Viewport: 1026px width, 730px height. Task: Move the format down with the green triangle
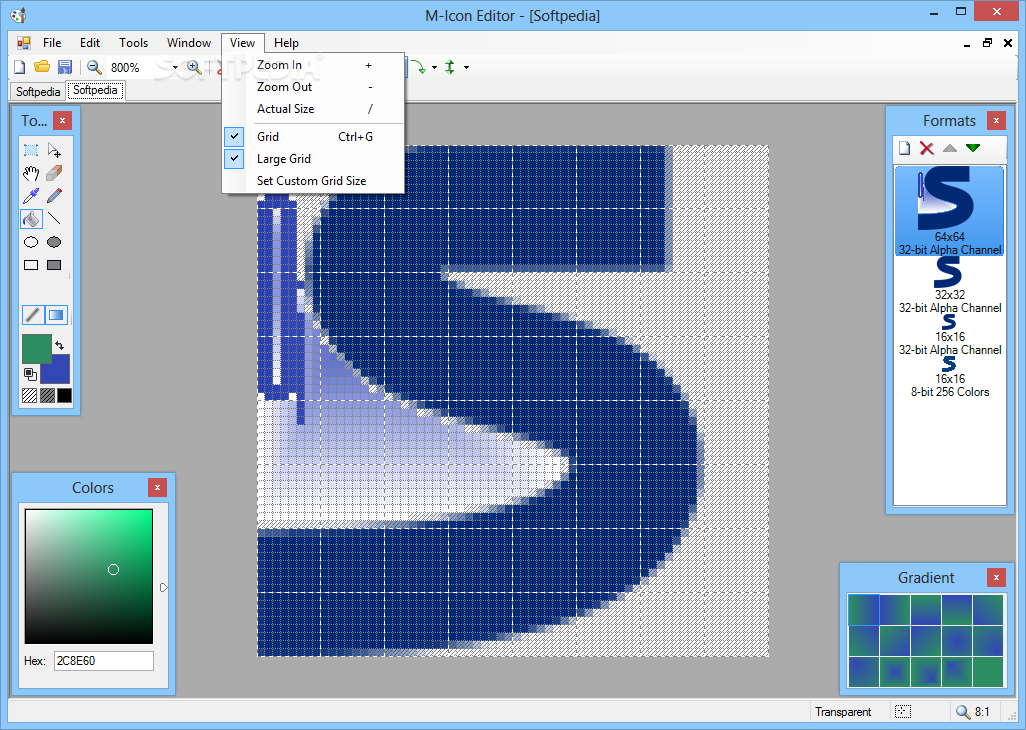[973, 148]
